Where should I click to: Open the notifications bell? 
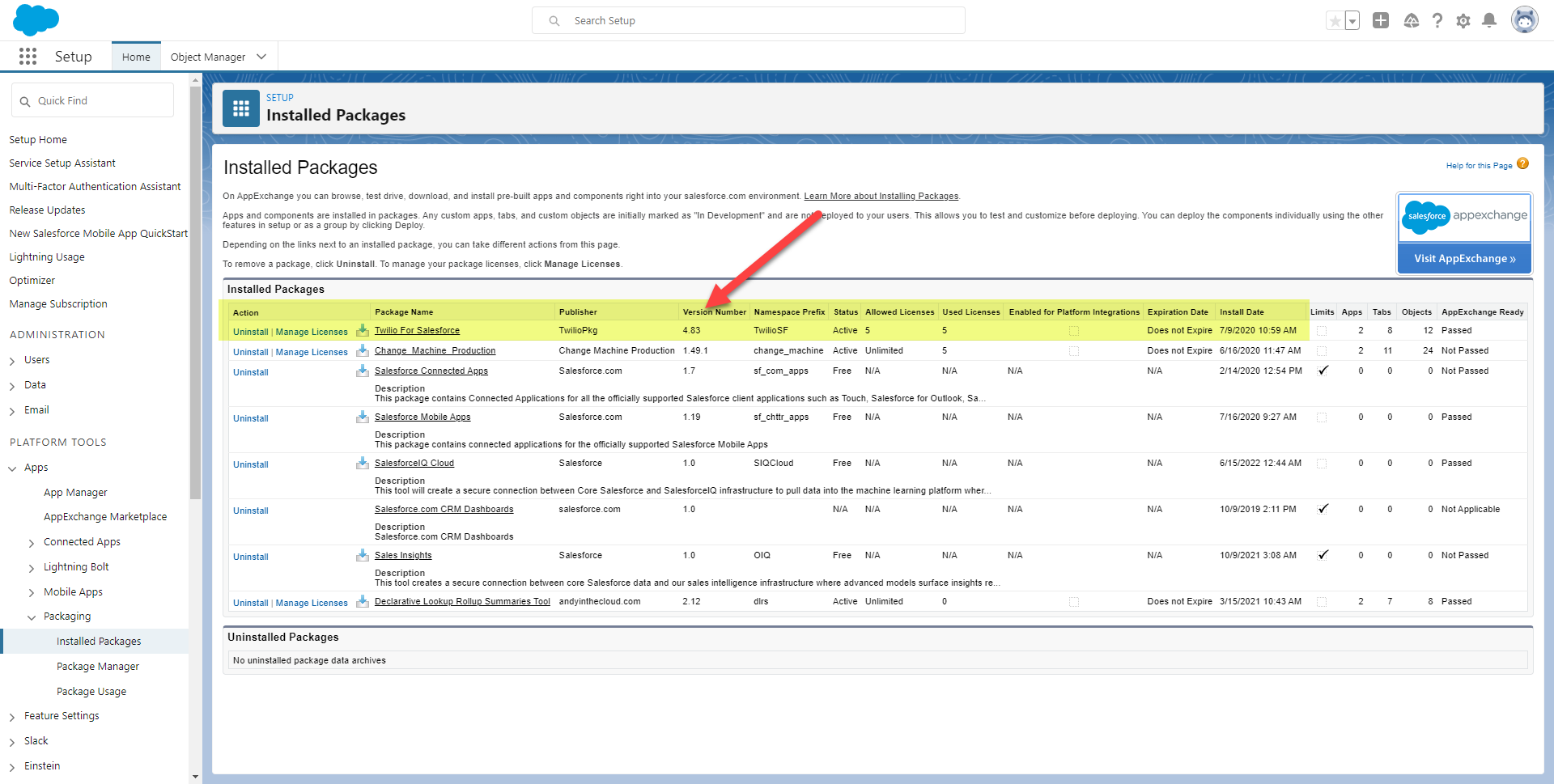(x=1489, y=20)
